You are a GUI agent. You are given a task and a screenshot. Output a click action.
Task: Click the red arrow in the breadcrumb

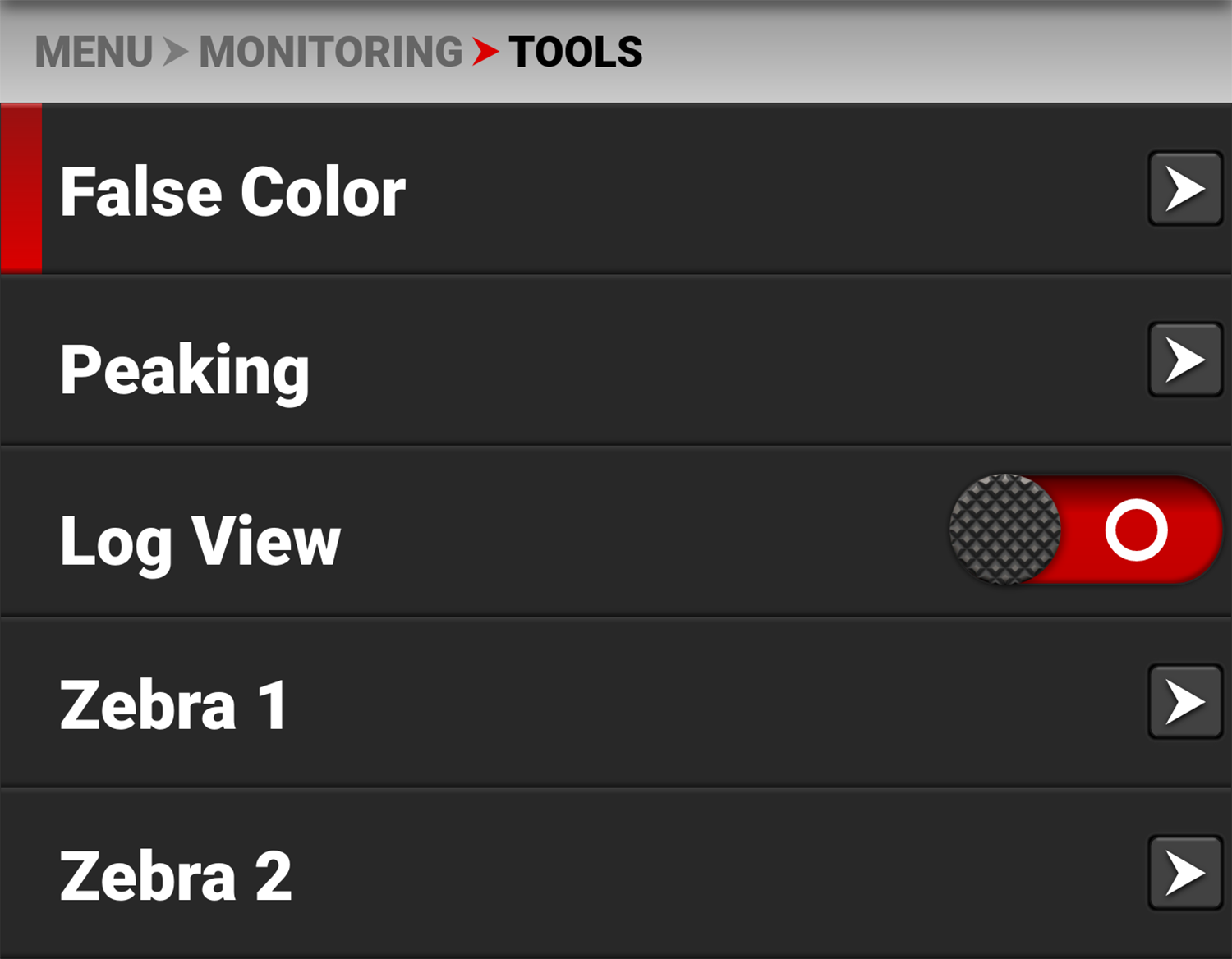pos(486,51)
